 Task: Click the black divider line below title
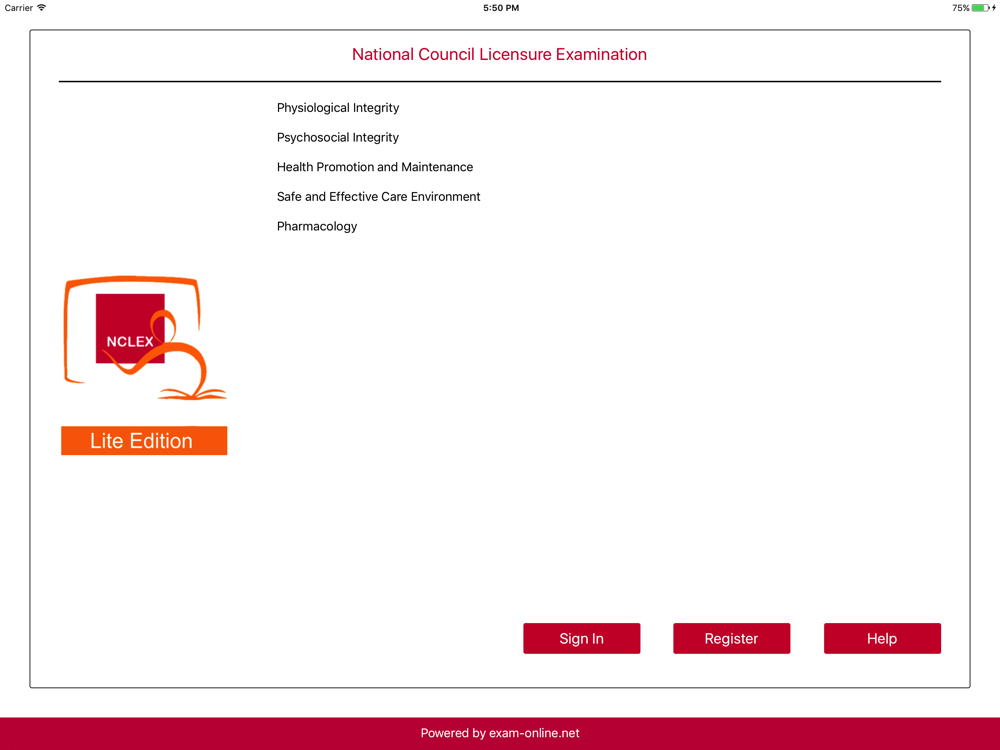click(x=500, y=82)
